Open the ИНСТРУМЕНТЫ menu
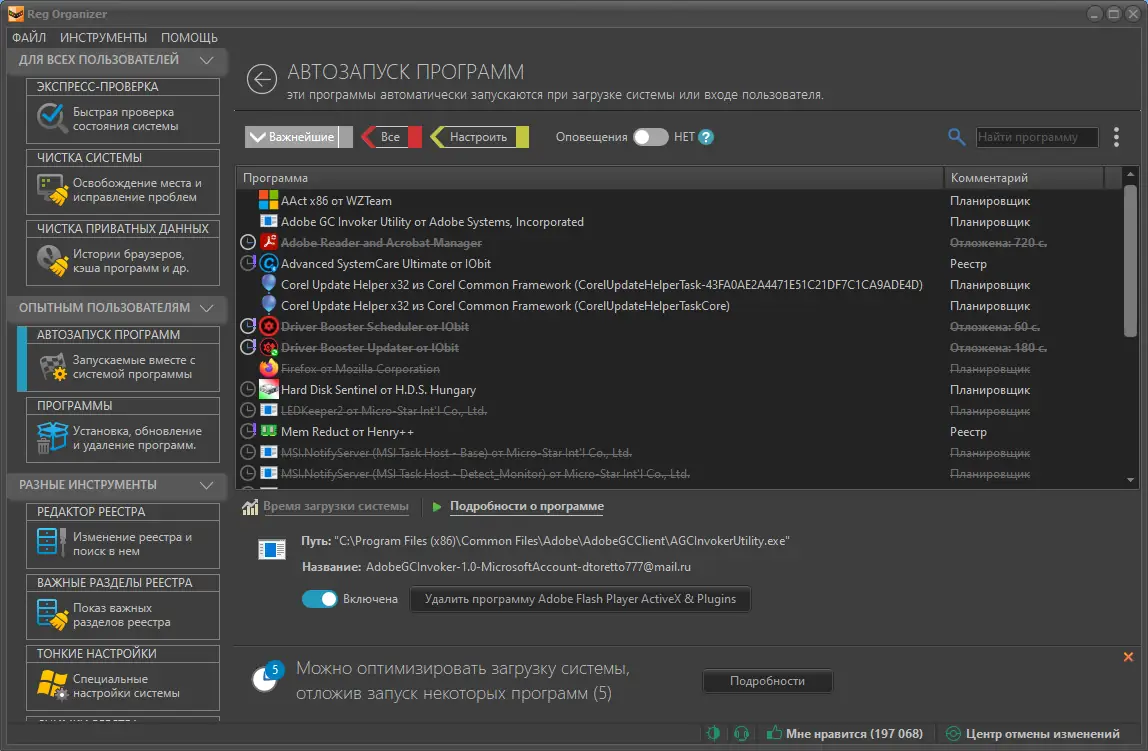The width and height of the screenshot is (1148, 751). pyautogui.click(x=103, y=37)
